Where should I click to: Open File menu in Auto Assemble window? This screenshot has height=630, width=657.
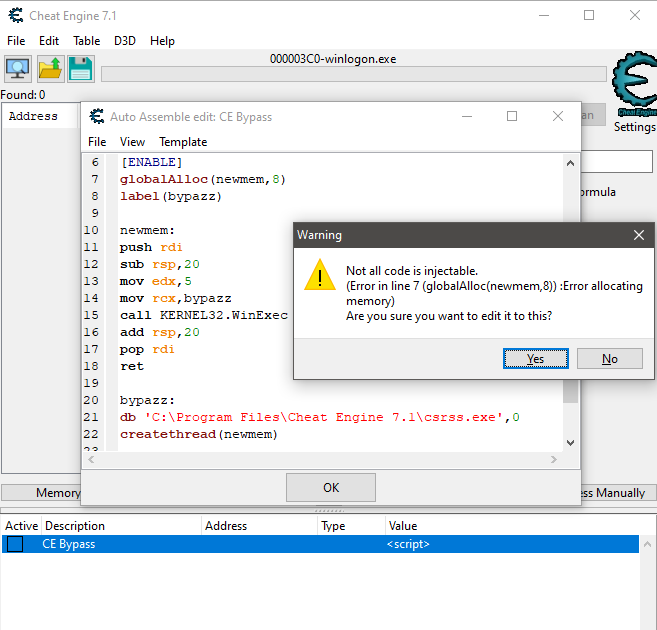pyautogui.click(x=97, y=142)
